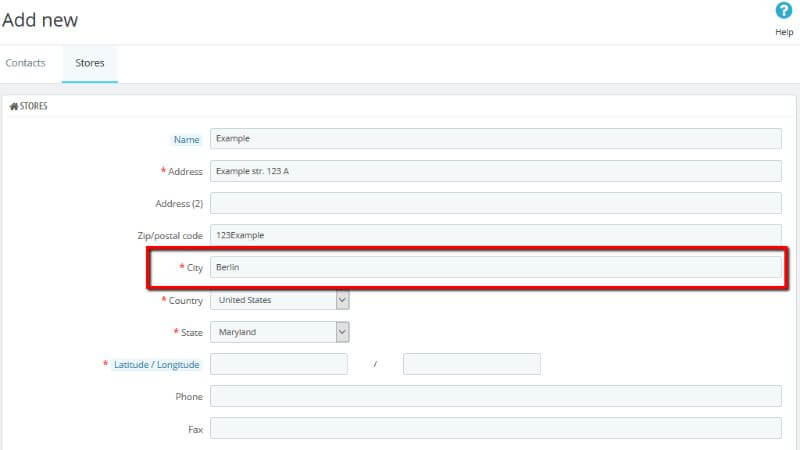Select the Zip/postal code input
Image resolution: width=800 pixels, height=450 pixels.
click(x=495, y=235)
